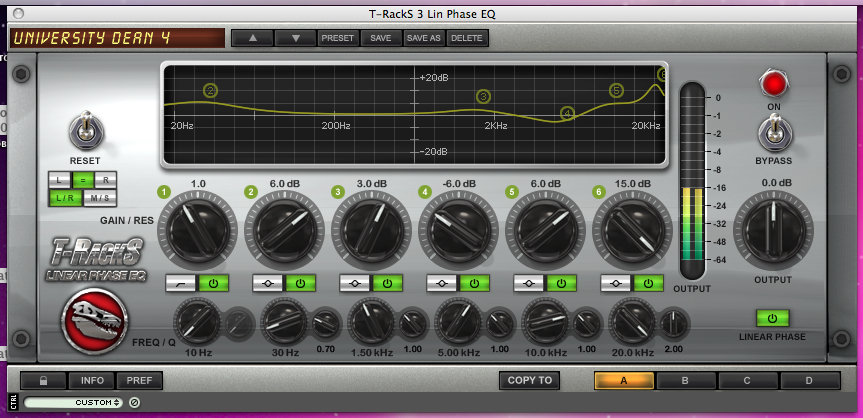Screen dimensions: 863x418
Task: Flip the RESET toggle switch
Action: (85, 131)
